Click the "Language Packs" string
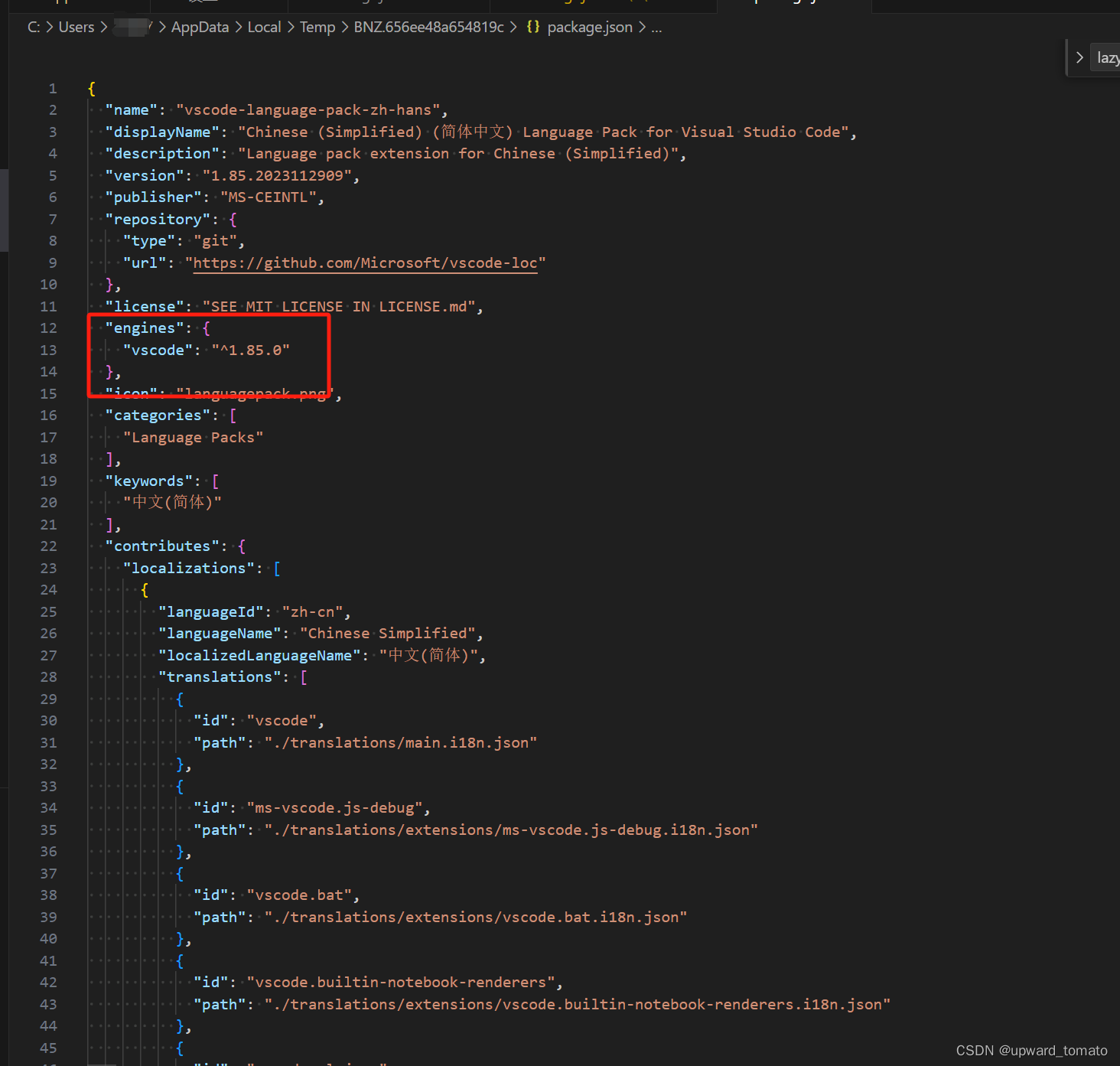This screenshot has height=1066, width=1120. [x=194, y=437]
